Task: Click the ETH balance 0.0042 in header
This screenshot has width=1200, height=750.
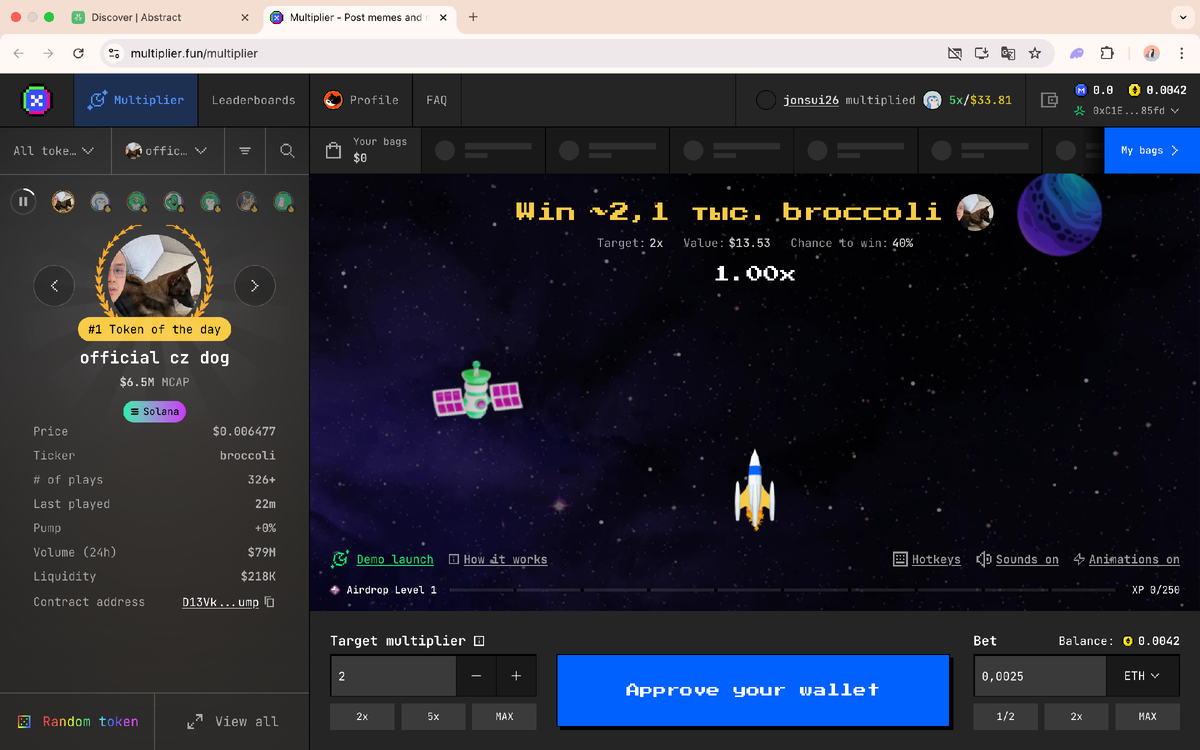Action: click(1158, 90)
